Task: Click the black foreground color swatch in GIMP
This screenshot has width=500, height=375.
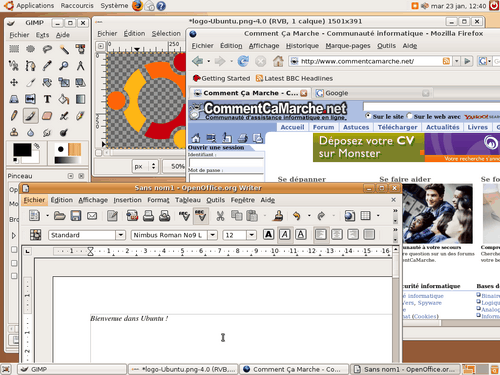Action: 22,150
